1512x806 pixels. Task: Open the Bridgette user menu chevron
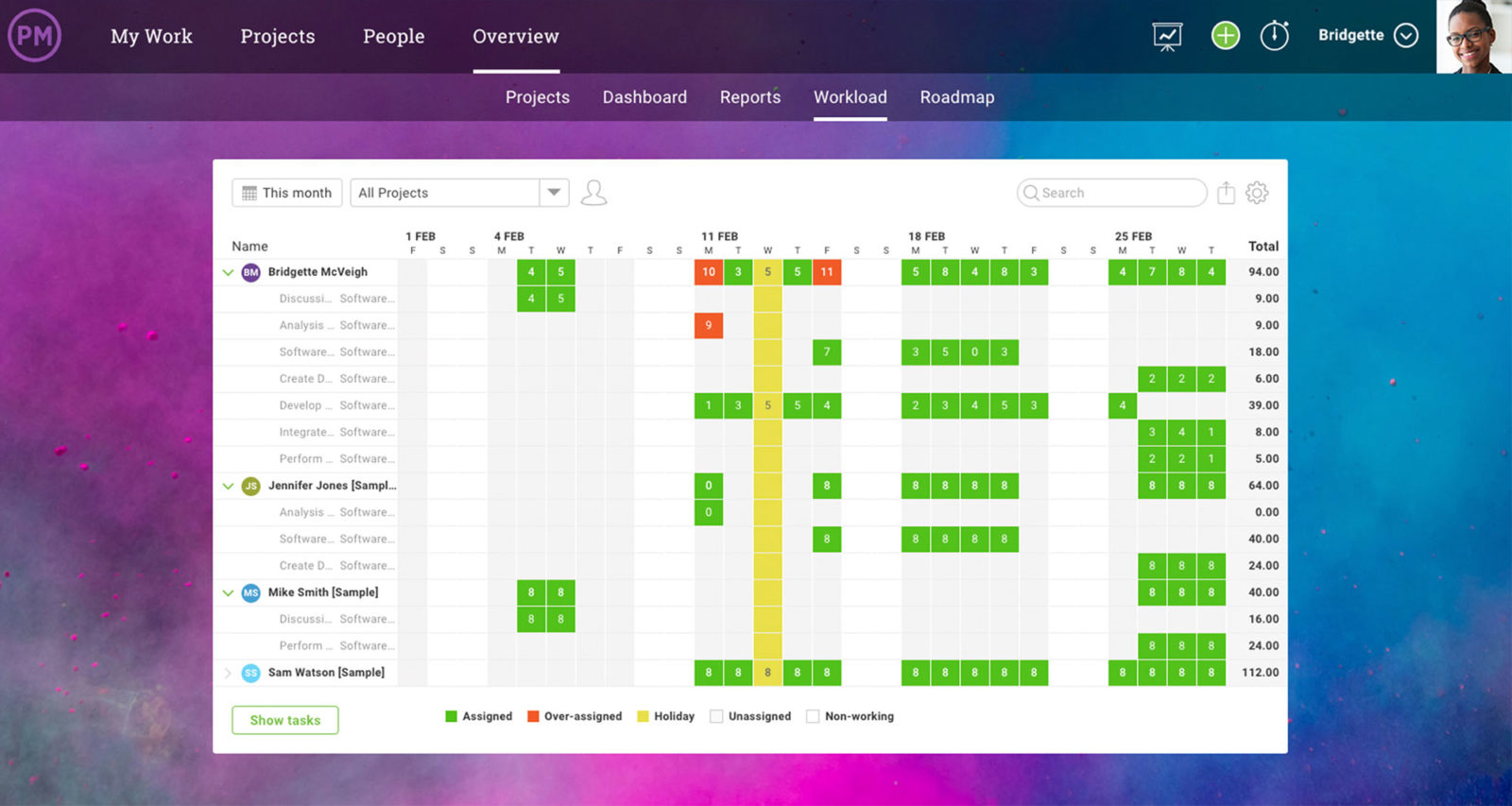[x=1406, y=36]
